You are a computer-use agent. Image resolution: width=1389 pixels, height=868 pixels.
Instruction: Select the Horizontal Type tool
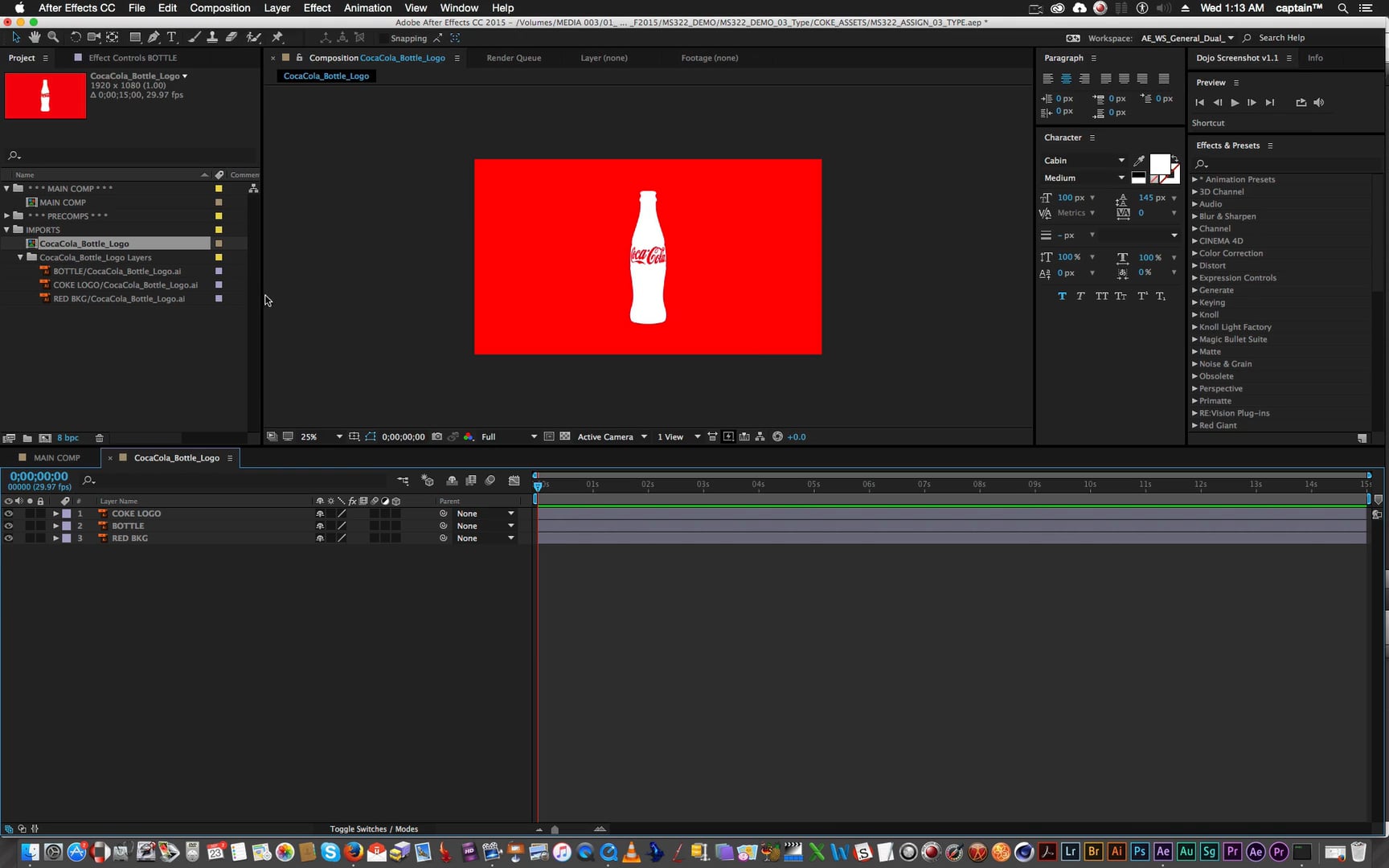(x=172, y=37)
